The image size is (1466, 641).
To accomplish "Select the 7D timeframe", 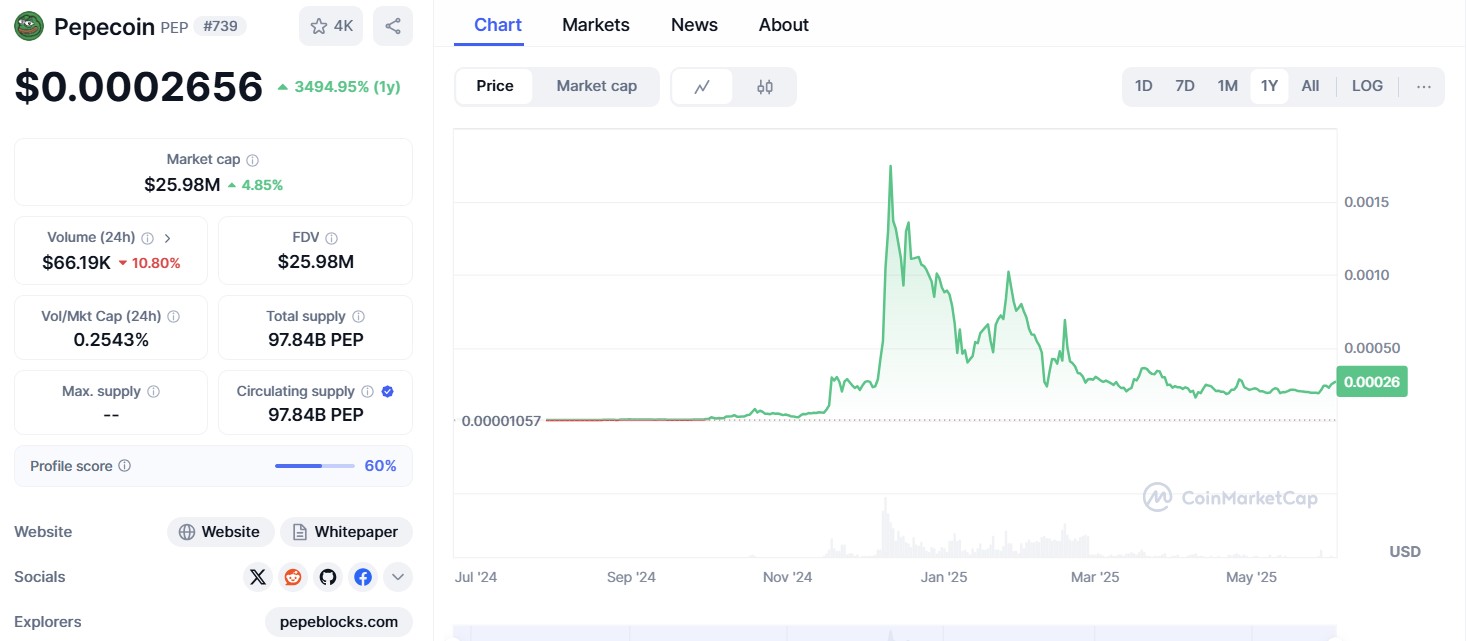I will (1184, 86).
